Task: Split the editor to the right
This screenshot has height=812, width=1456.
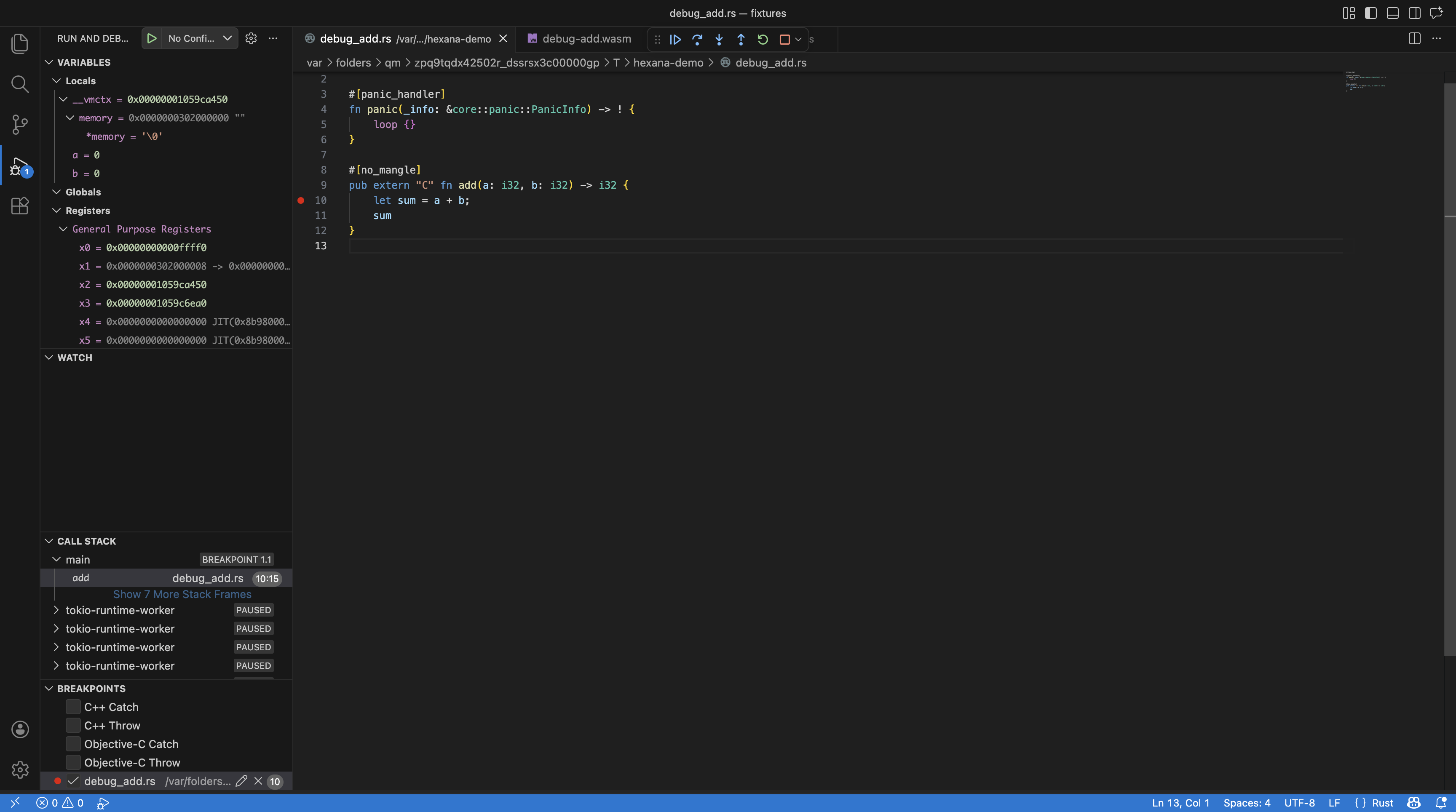Action: click(1414, 38)
